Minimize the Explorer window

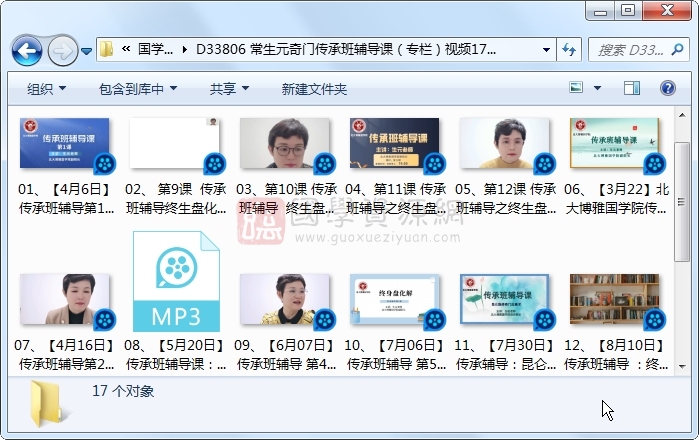pos(600,11)
